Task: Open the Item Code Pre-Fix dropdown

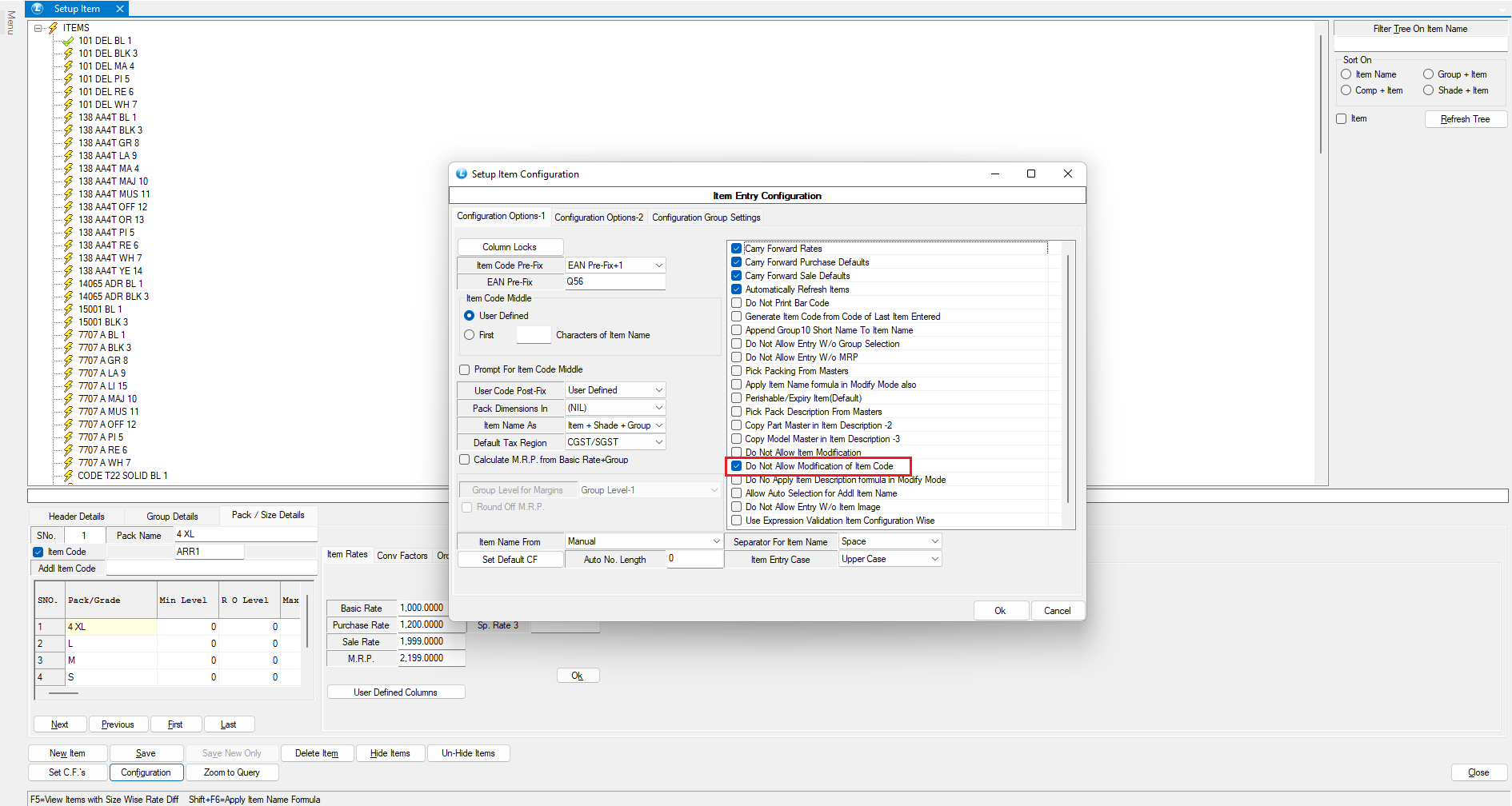Action: pyautogui.click(x=658, y=265)
